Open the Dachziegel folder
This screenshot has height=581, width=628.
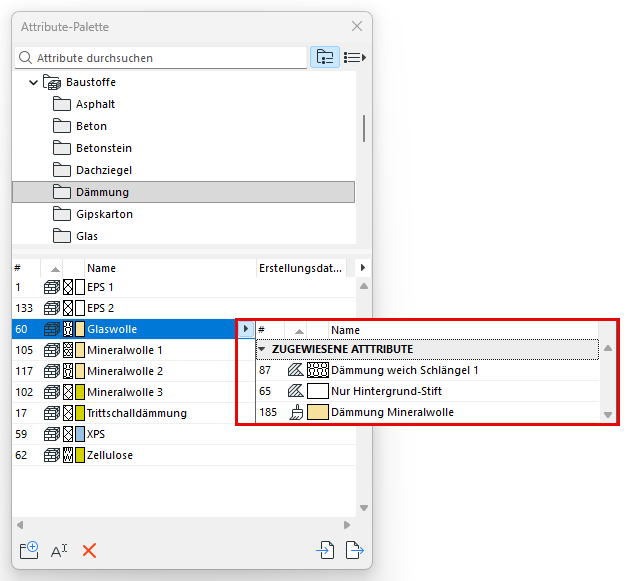(104, 170)
